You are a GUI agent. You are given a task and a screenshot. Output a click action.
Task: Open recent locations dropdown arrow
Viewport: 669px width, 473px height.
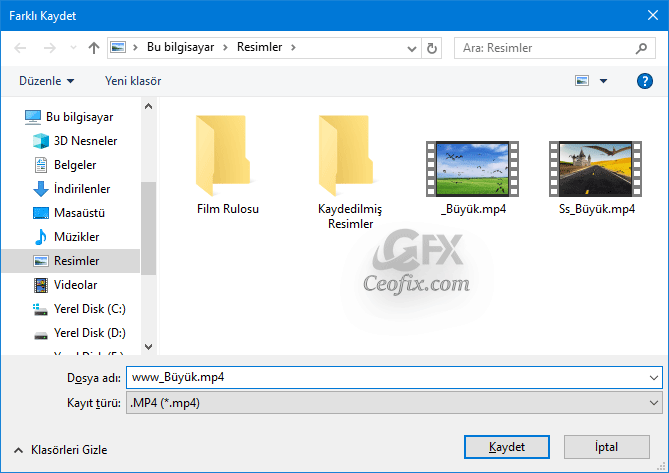(x=73, y=48)
